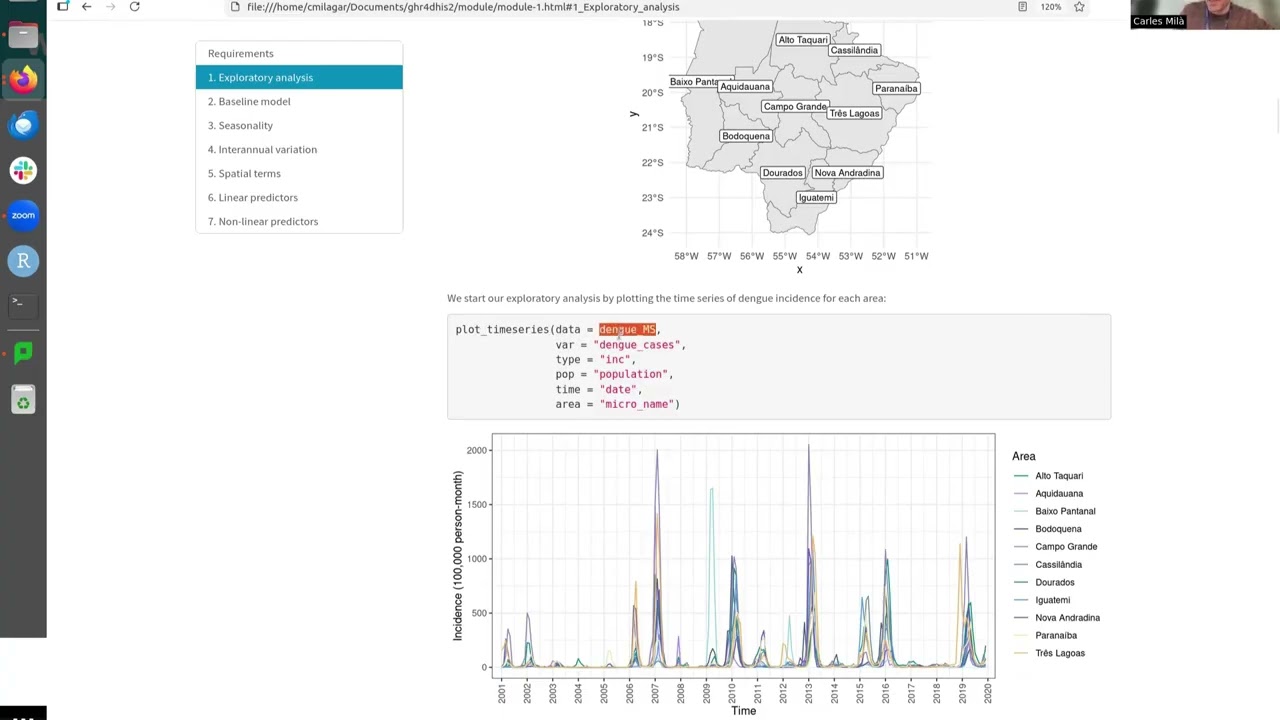Viewport: 1280px width, 720px height.
Task: Click the Time axis label under the chart
Action: pos(743,711)
